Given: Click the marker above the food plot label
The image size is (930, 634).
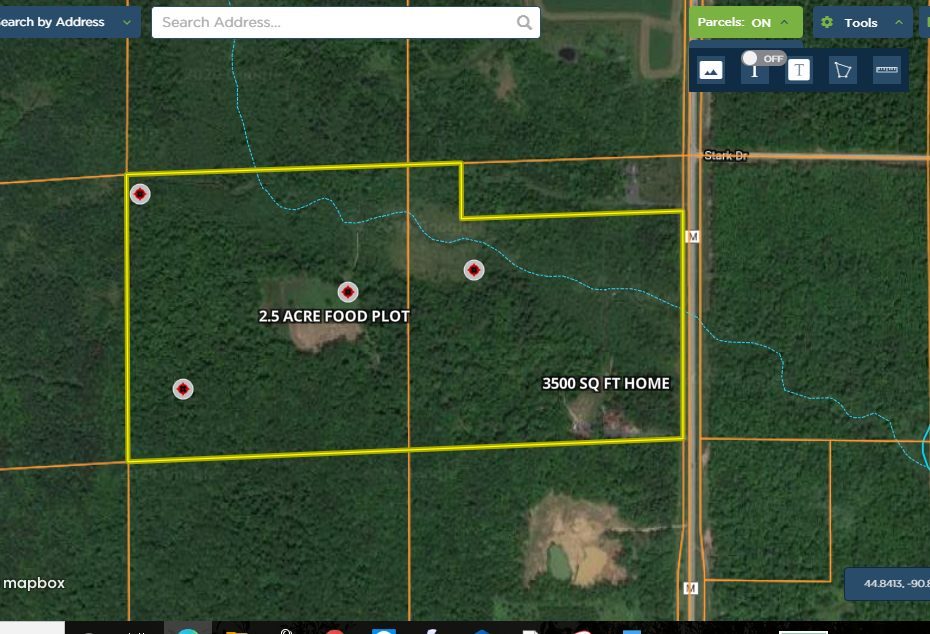Looking at the screenshot, I should (348, 292).
